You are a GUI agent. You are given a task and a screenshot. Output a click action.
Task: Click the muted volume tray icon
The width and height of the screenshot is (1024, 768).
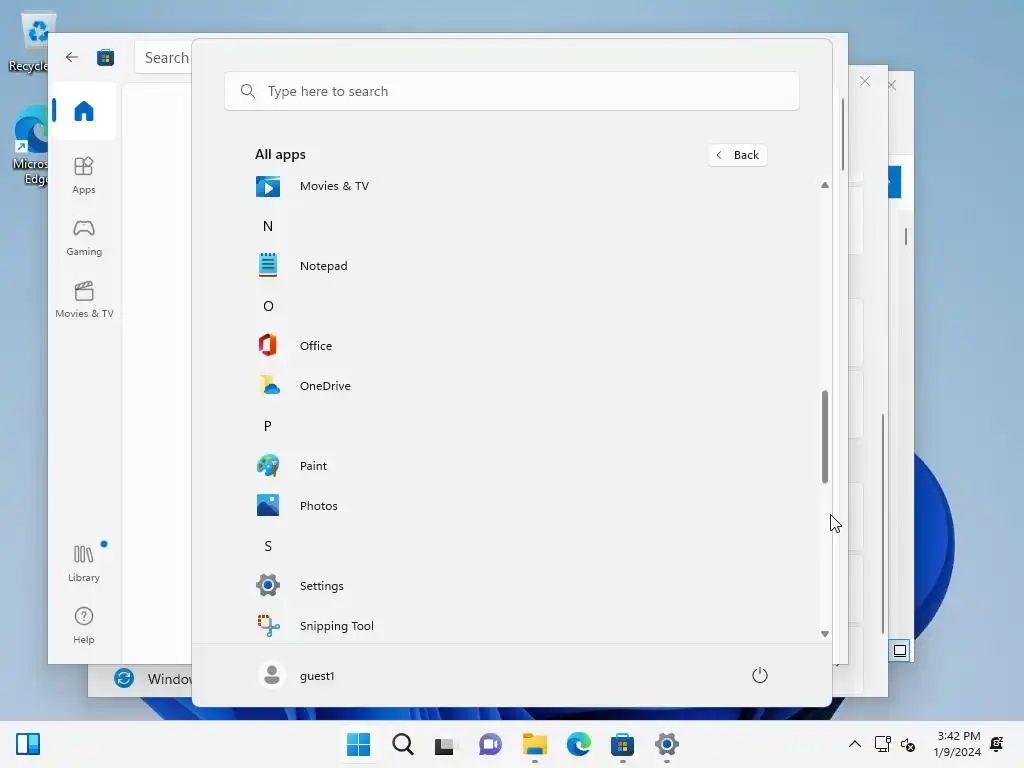pos(908,744)
